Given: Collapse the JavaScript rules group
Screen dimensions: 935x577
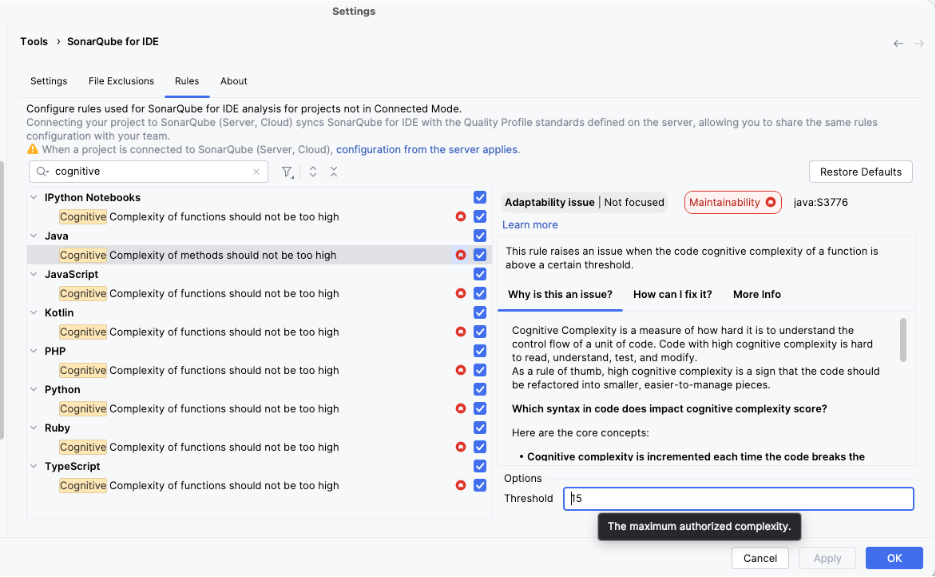Looking at the screenshot, I should (x=34, y=274).
